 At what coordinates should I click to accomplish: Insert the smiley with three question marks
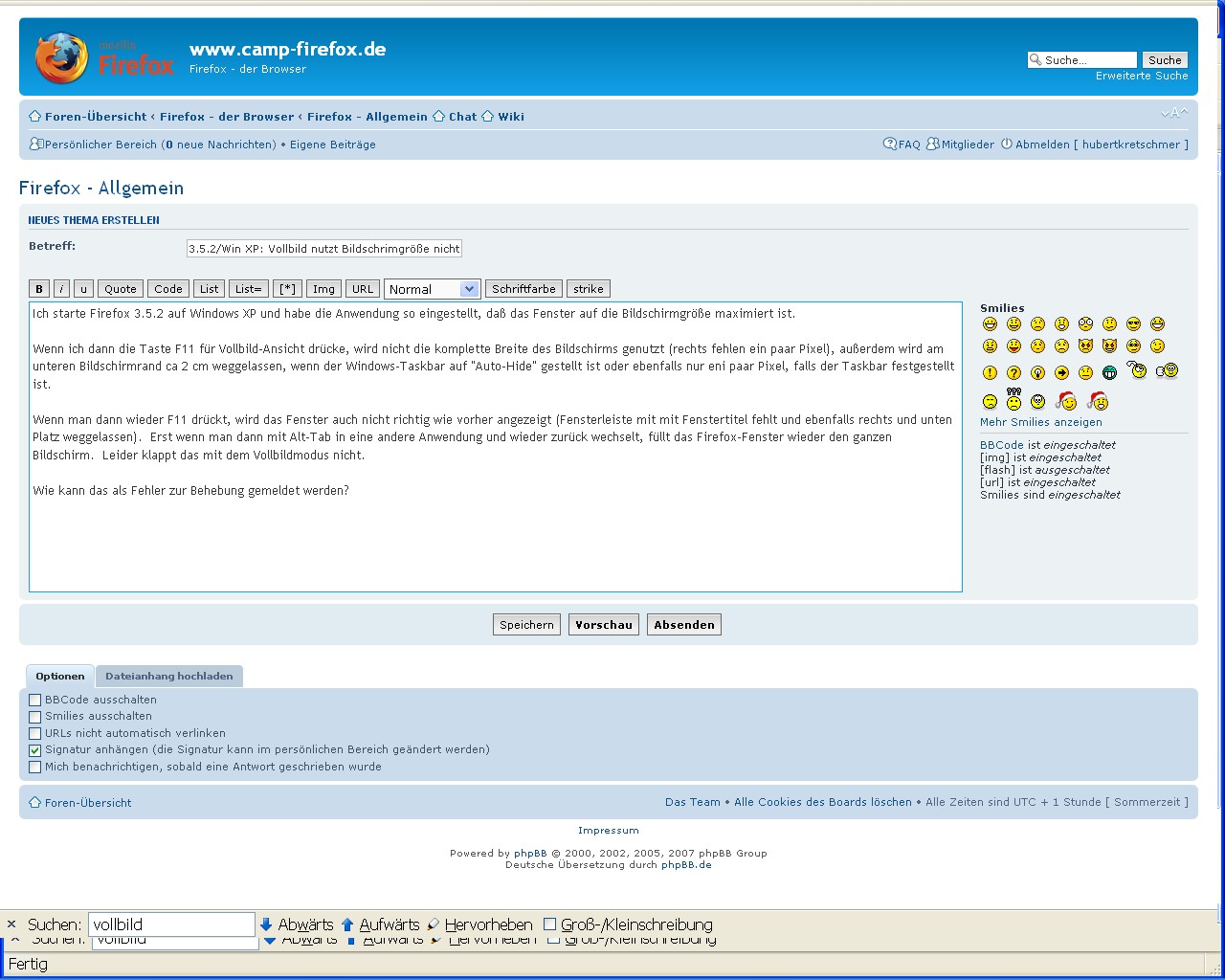point(1013,399)
